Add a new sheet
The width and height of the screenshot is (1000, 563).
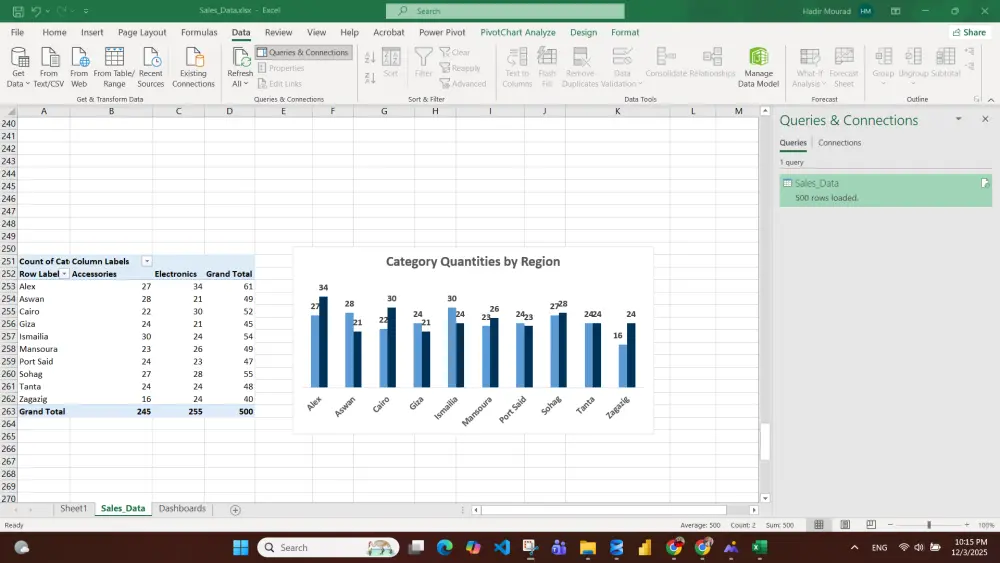(x=235, y=510)
